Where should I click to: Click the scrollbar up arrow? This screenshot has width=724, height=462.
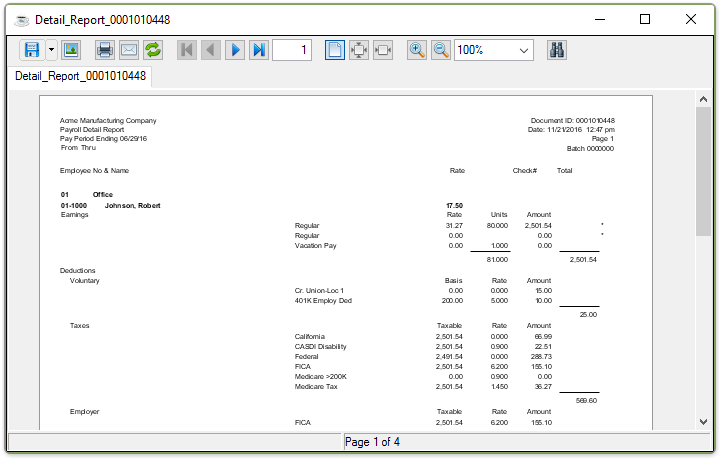(703, 99)
